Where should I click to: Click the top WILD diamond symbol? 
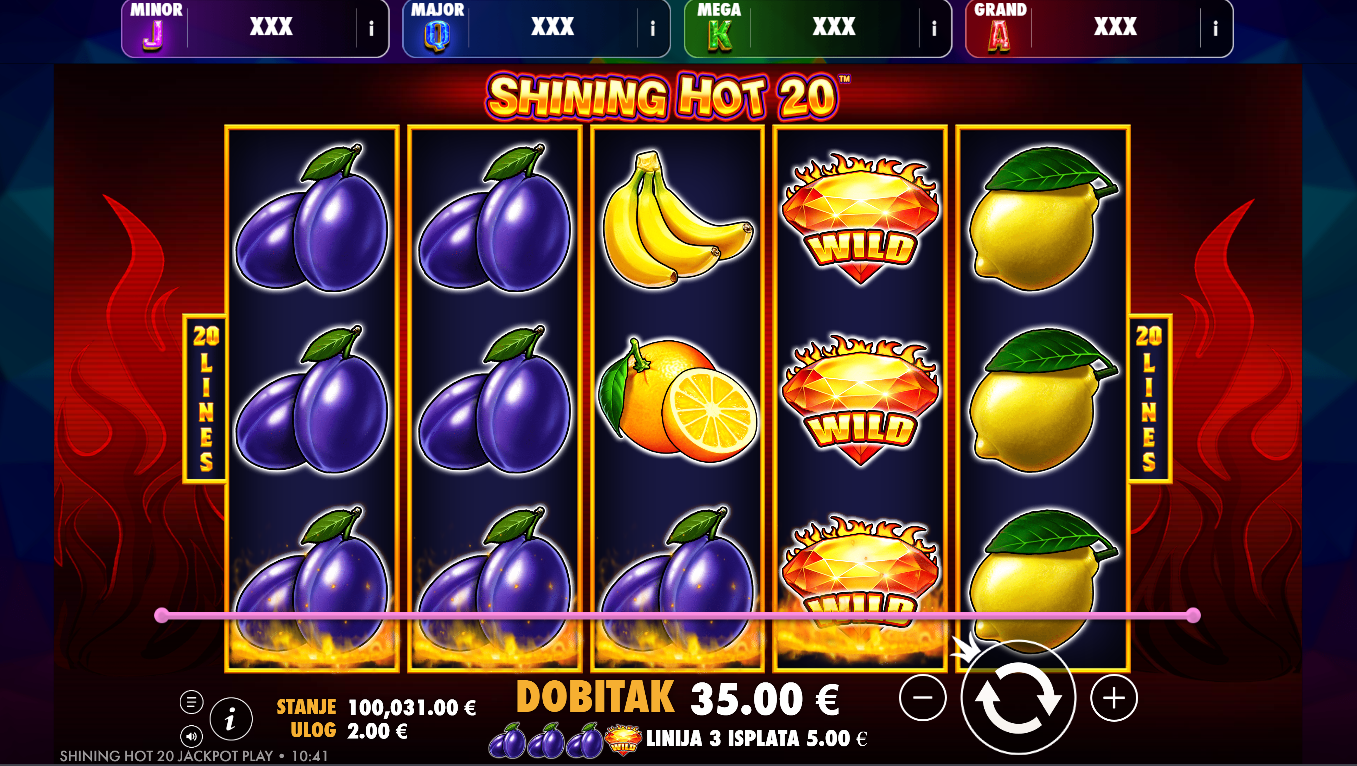(860, 218)
